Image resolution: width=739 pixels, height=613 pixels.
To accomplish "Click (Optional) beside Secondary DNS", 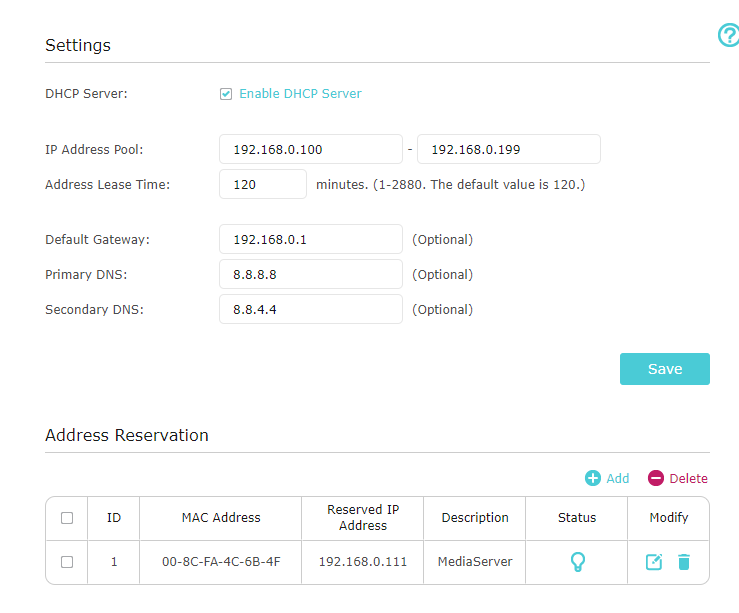I will click(443, 310).
